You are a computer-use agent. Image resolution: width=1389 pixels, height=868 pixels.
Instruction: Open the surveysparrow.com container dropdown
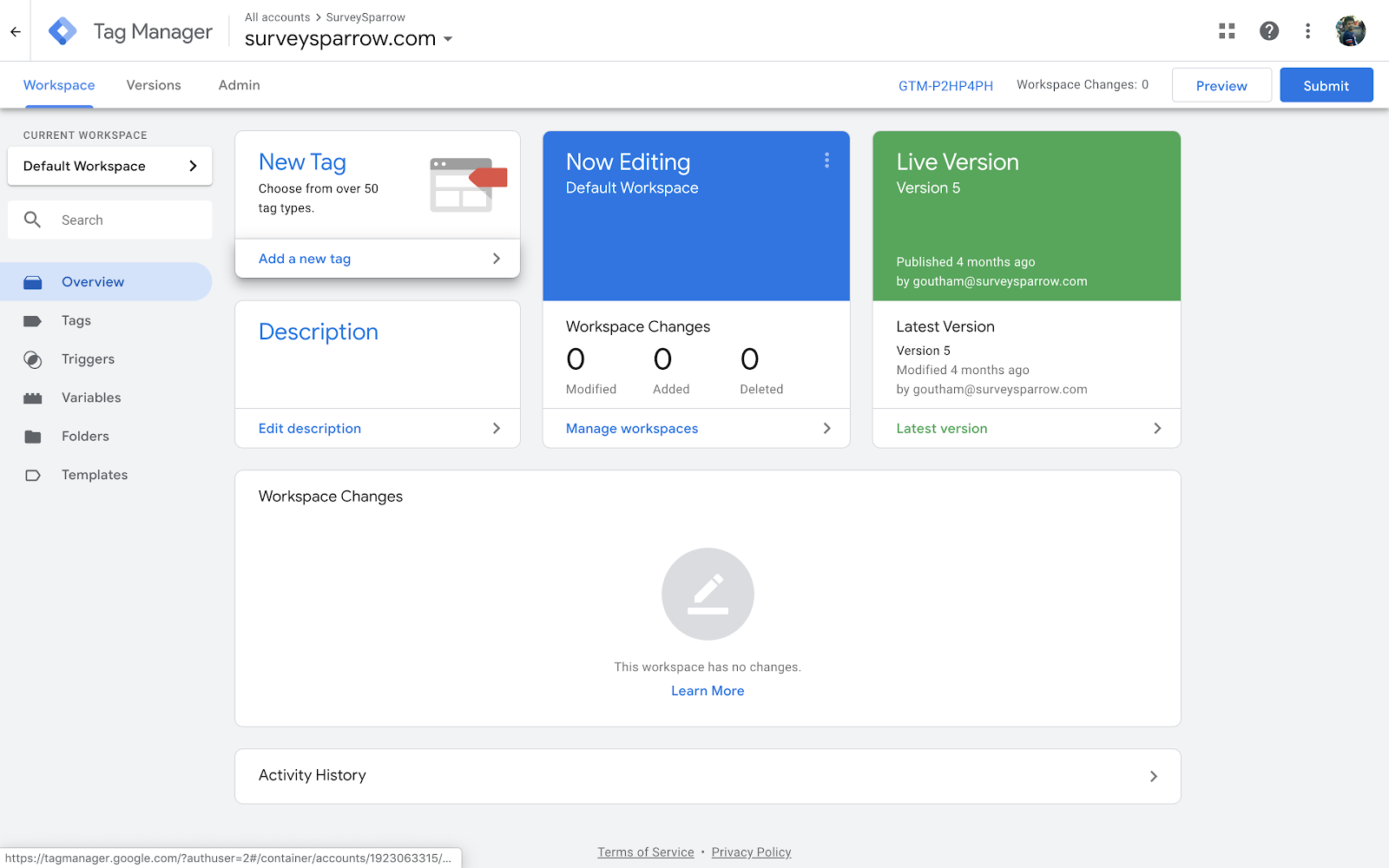click(448, 39)
